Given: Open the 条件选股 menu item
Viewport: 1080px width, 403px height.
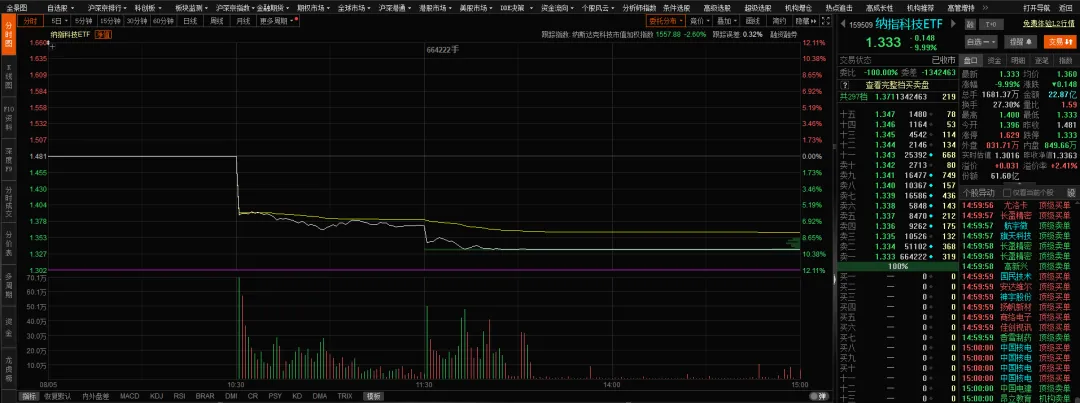Looking at the screenshot, I should (x=676, y=8).
